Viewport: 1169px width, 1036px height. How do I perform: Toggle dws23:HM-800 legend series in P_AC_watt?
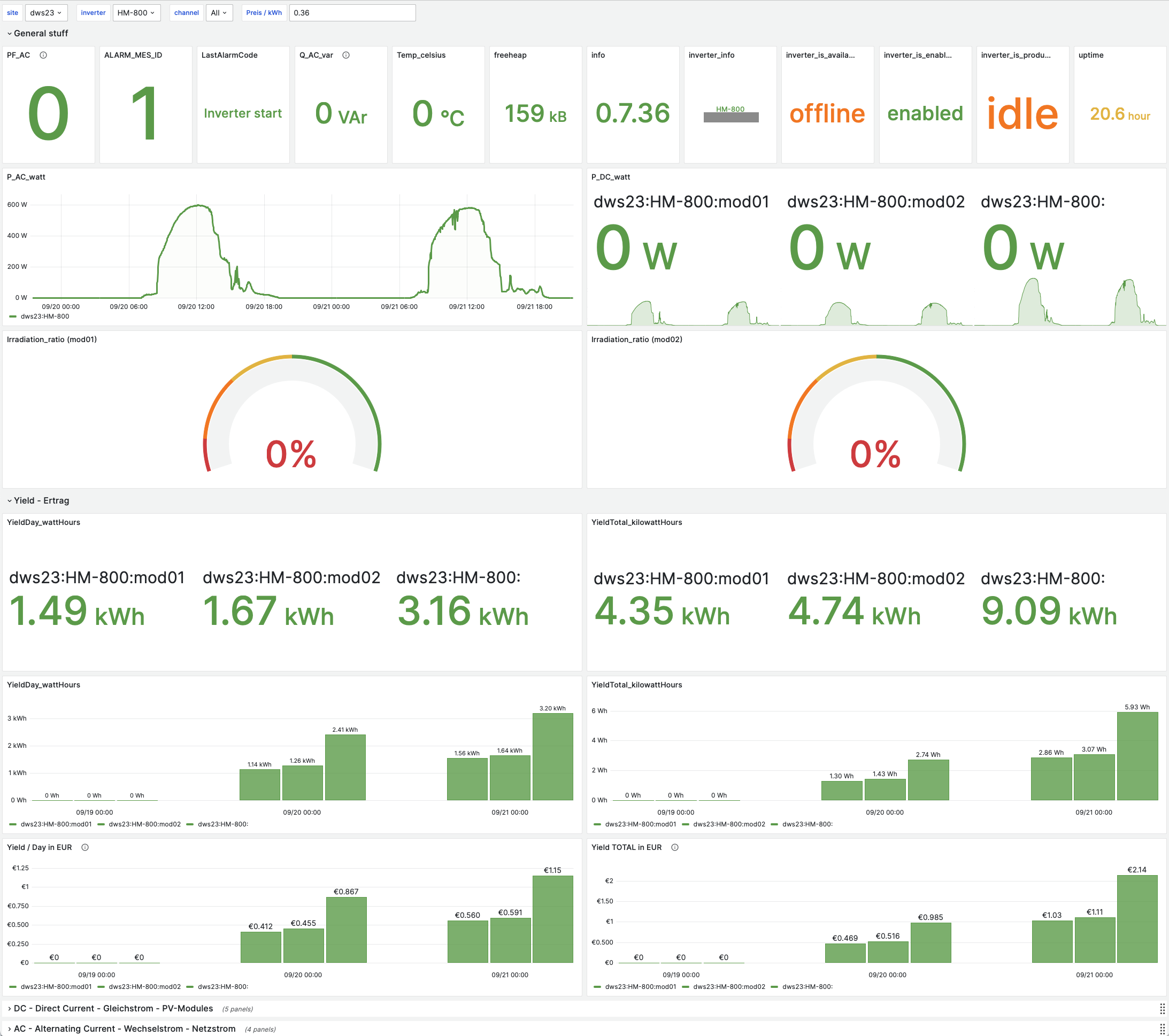pos(44,316)
